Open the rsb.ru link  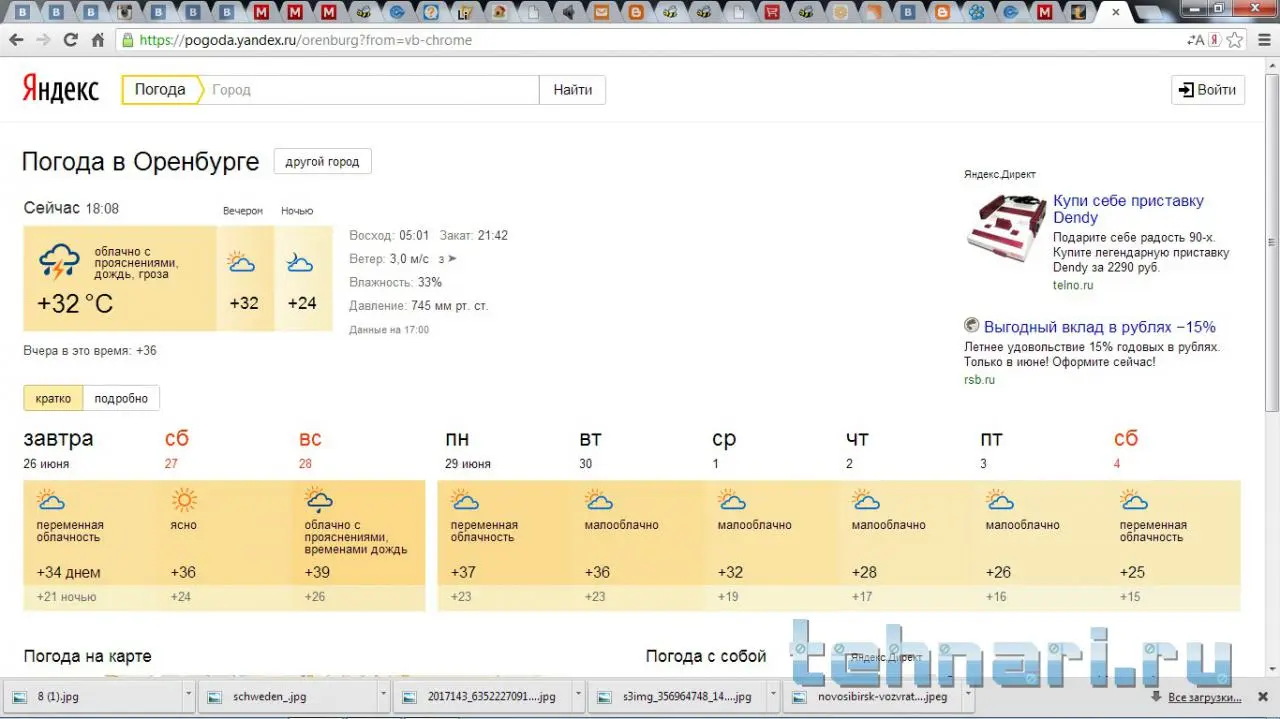coord(979,380)
